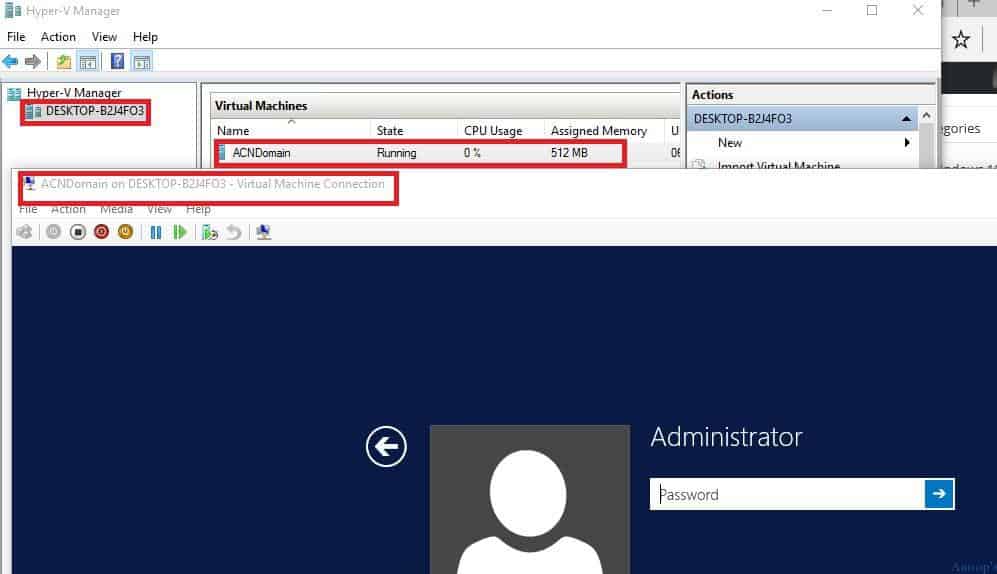Expand the New submenu arrow in Actions
997x574 pixels.
pyautogui.click(x=907, y=143)
